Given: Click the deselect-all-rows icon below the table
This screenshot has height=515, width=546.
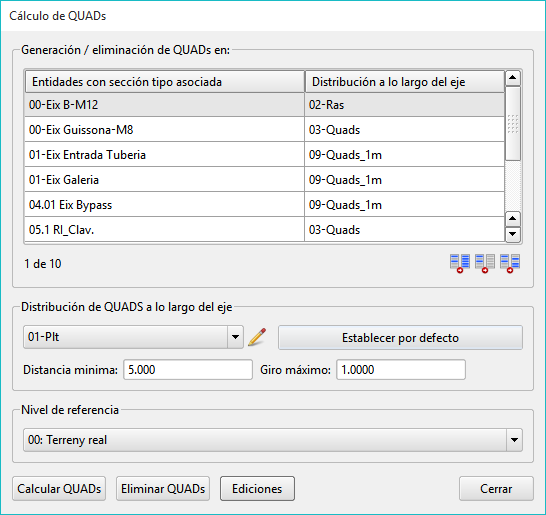Looking at the screenshot, I should tap(485, 263).
